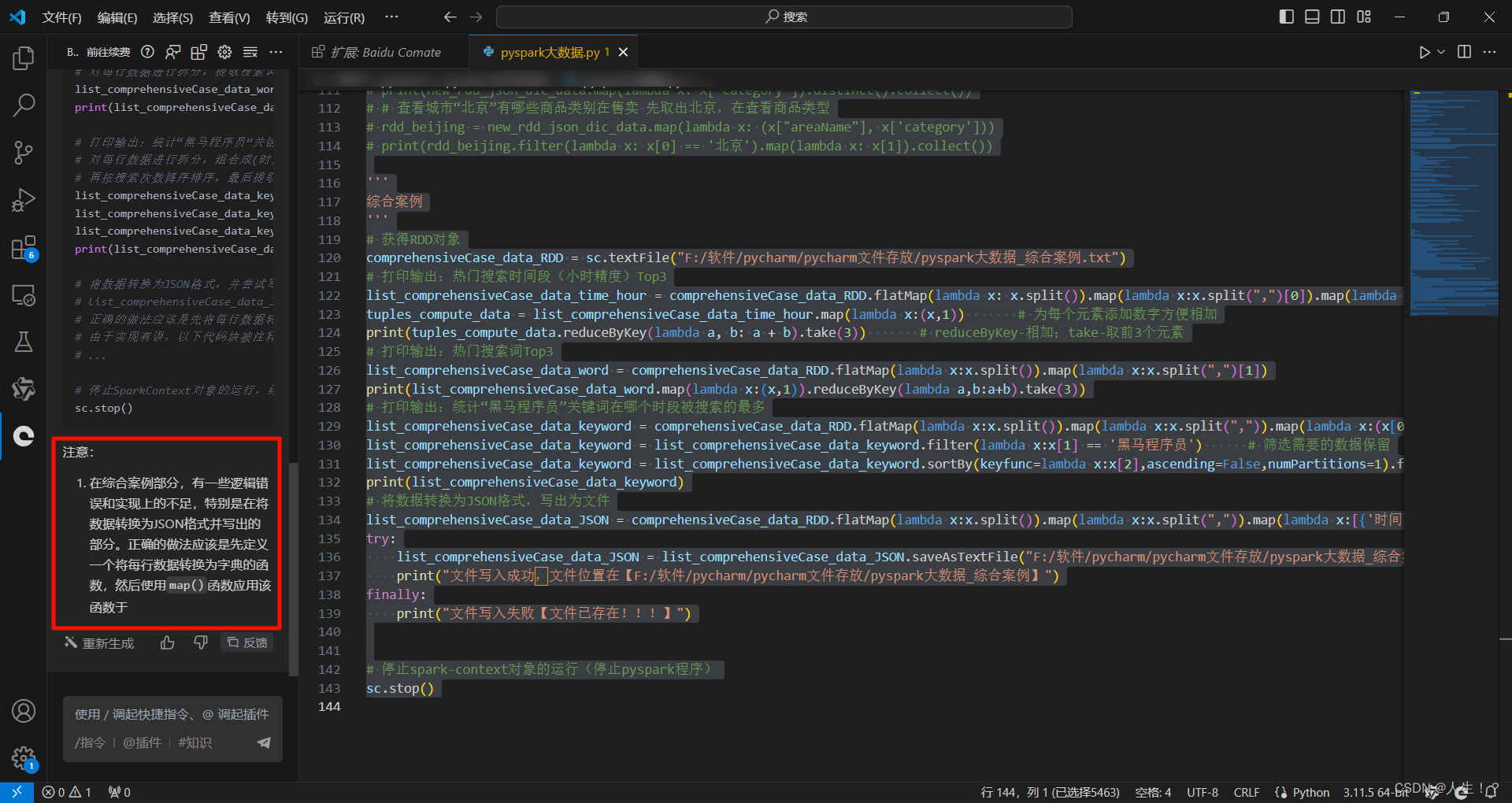1512x803 pixels.
Task: Expand the overflow menu ellipsis in menu bar
Action: coord(391,17)
